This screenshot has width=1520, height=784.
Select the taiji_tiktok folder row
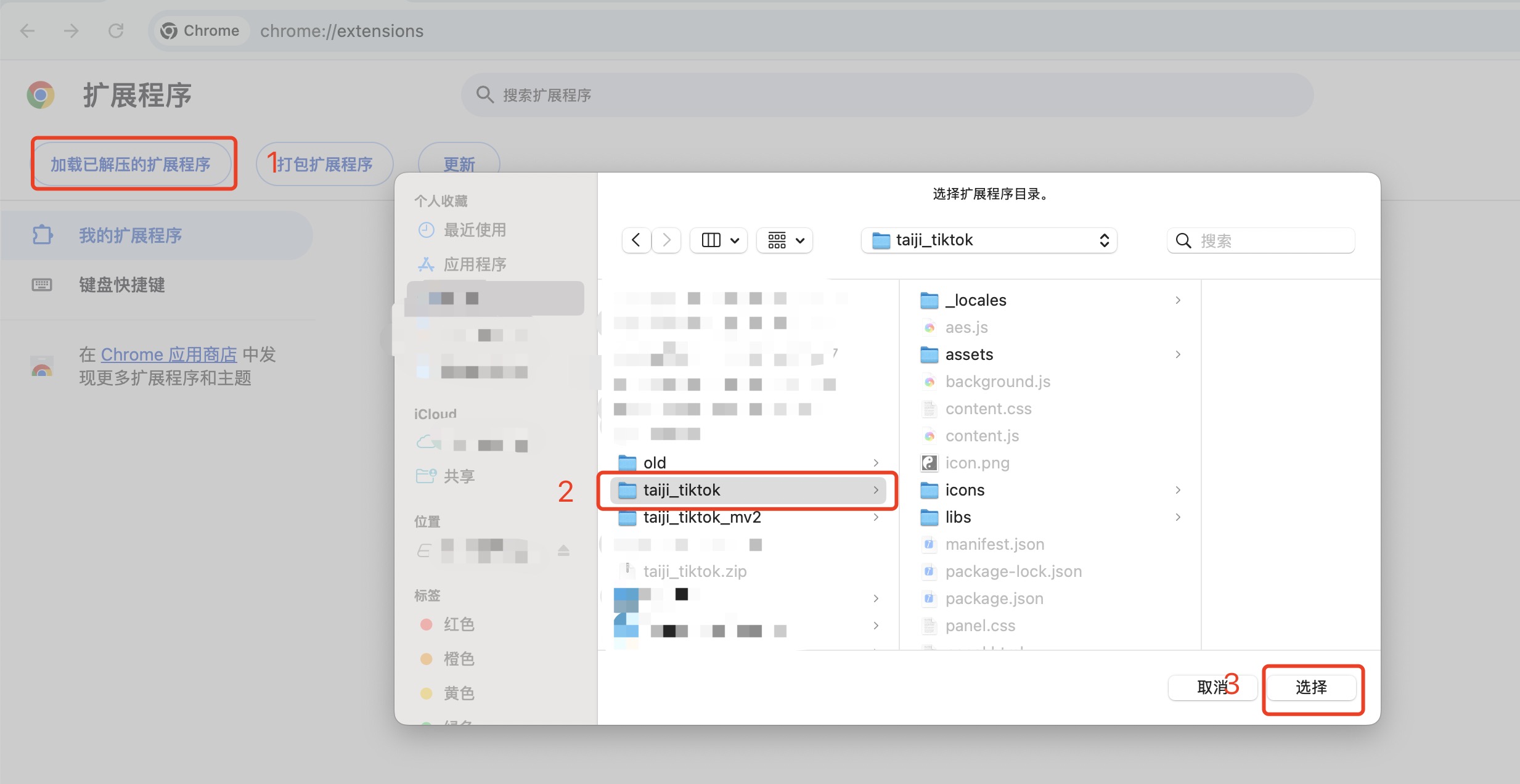(748, 490)
